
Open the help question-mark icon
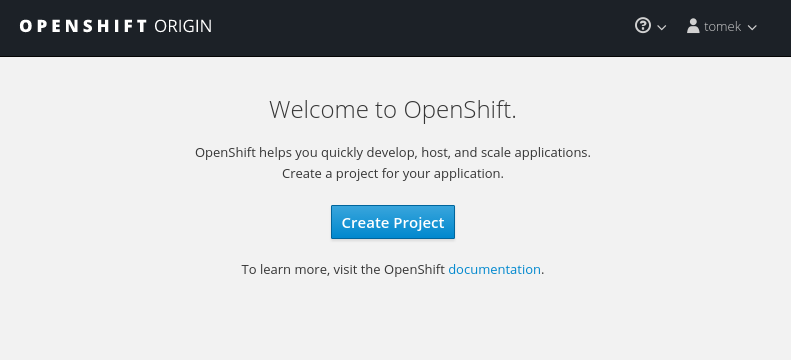tap(643, 25)
